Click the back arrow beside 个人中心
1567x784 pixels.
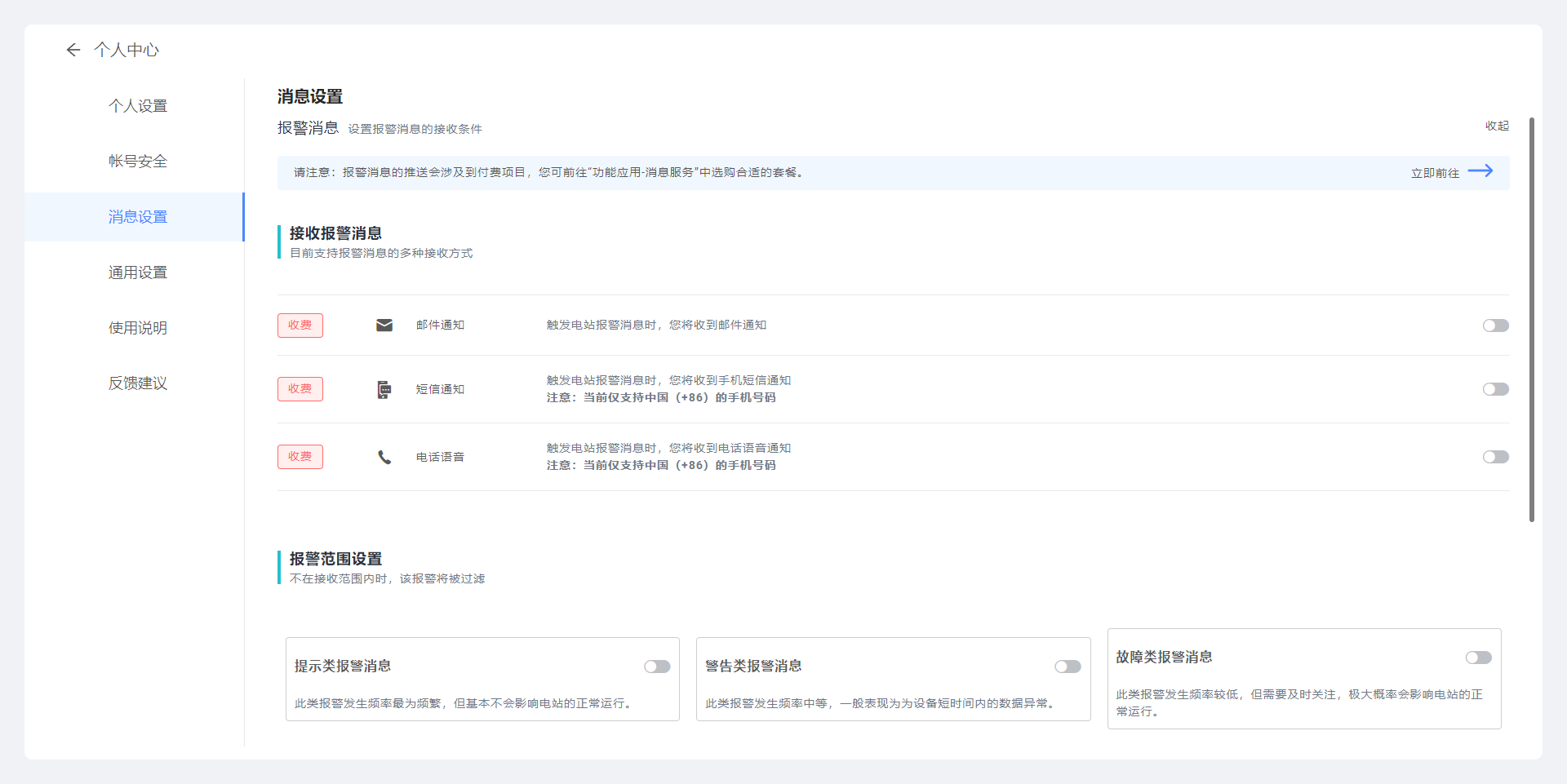click(x=73, y=50)
